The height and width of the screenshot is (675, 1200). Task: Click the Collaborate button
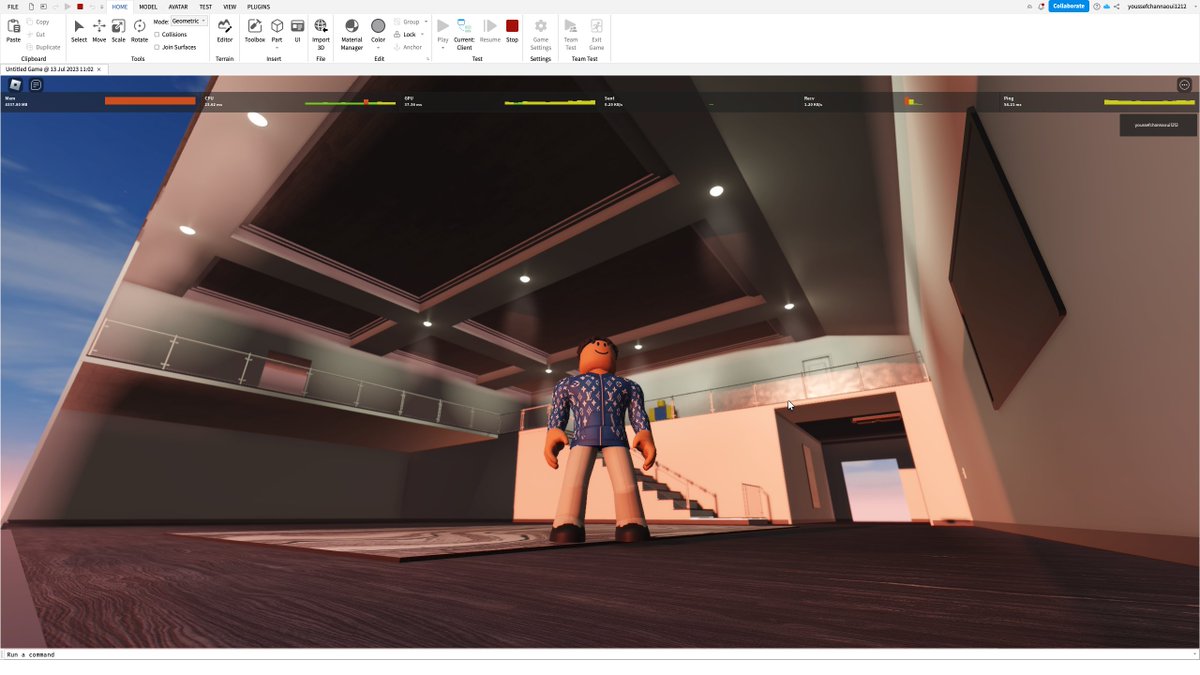1068,6
